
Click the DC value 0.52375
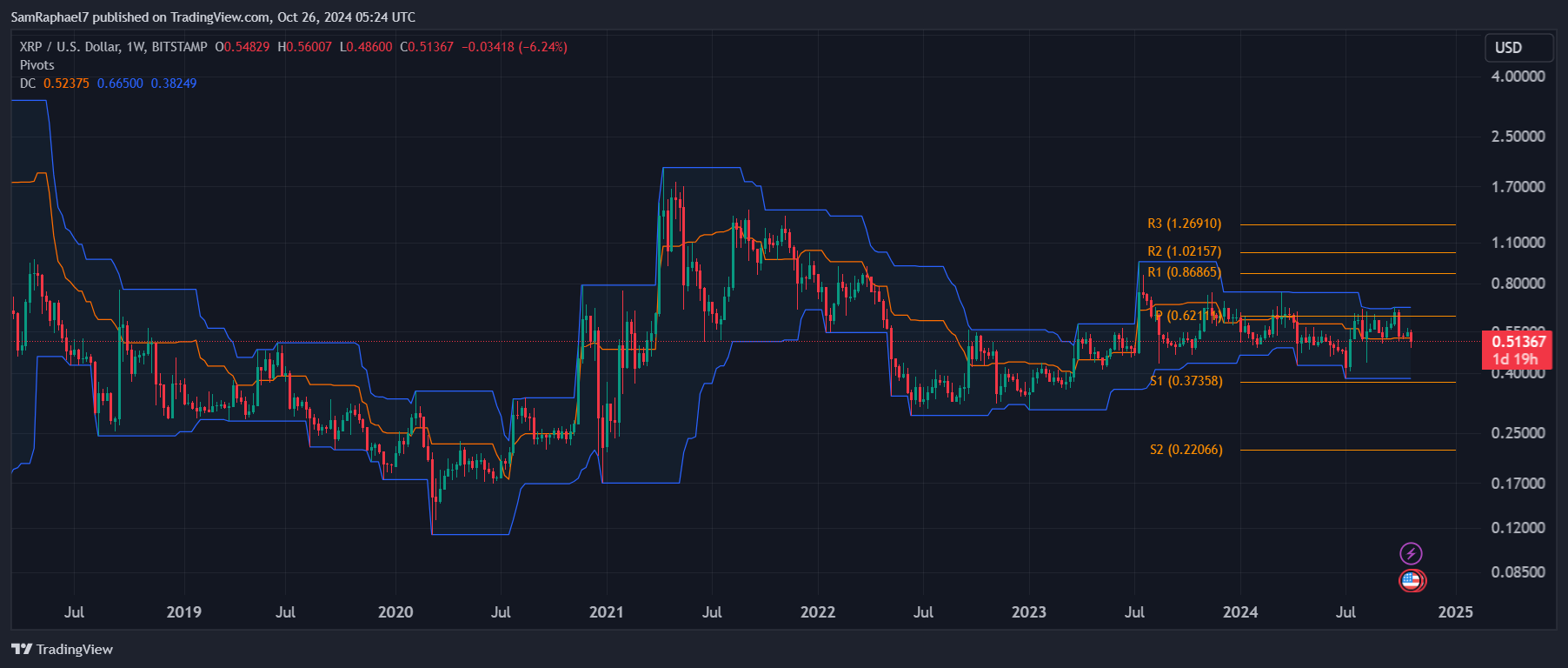[66, 83]
